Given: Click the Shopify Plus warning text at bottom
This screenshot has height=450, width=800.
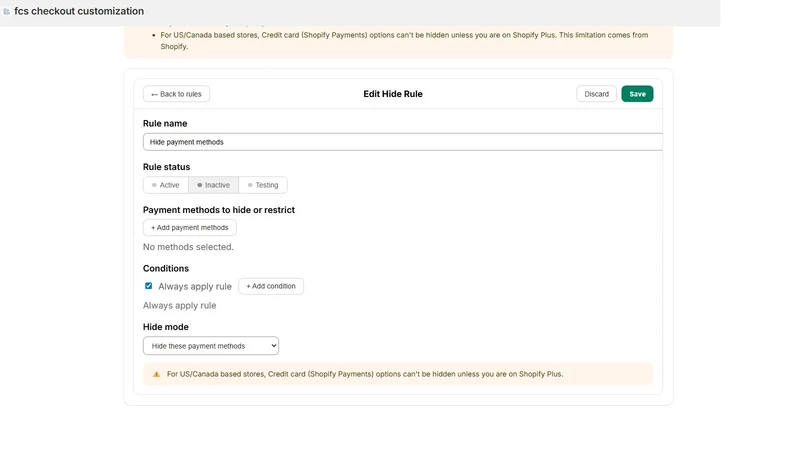Looking at the screenshot, I should [x=365, y=374].
